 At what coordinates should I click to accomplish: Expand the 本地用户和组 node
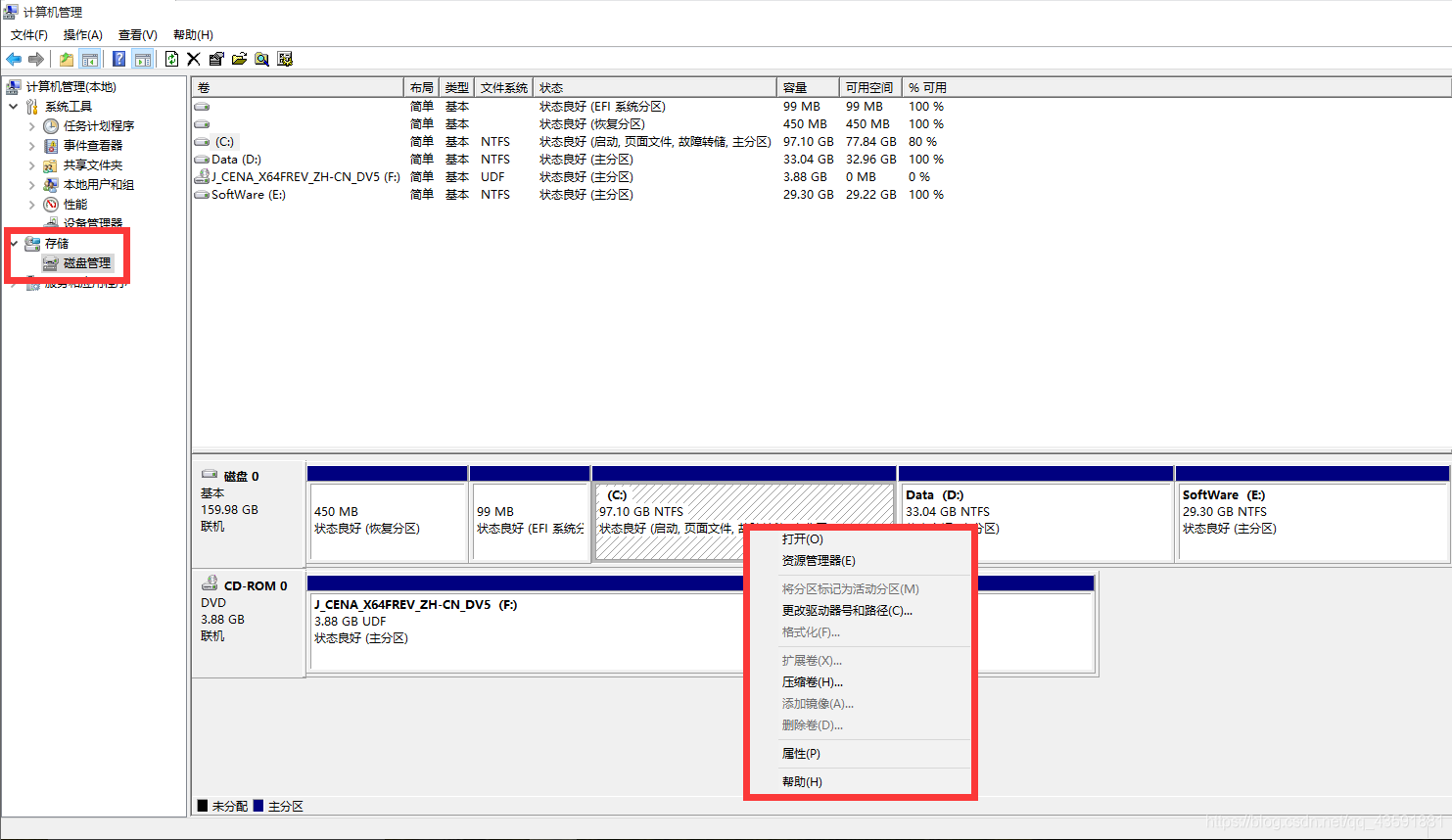click(31, 185)
